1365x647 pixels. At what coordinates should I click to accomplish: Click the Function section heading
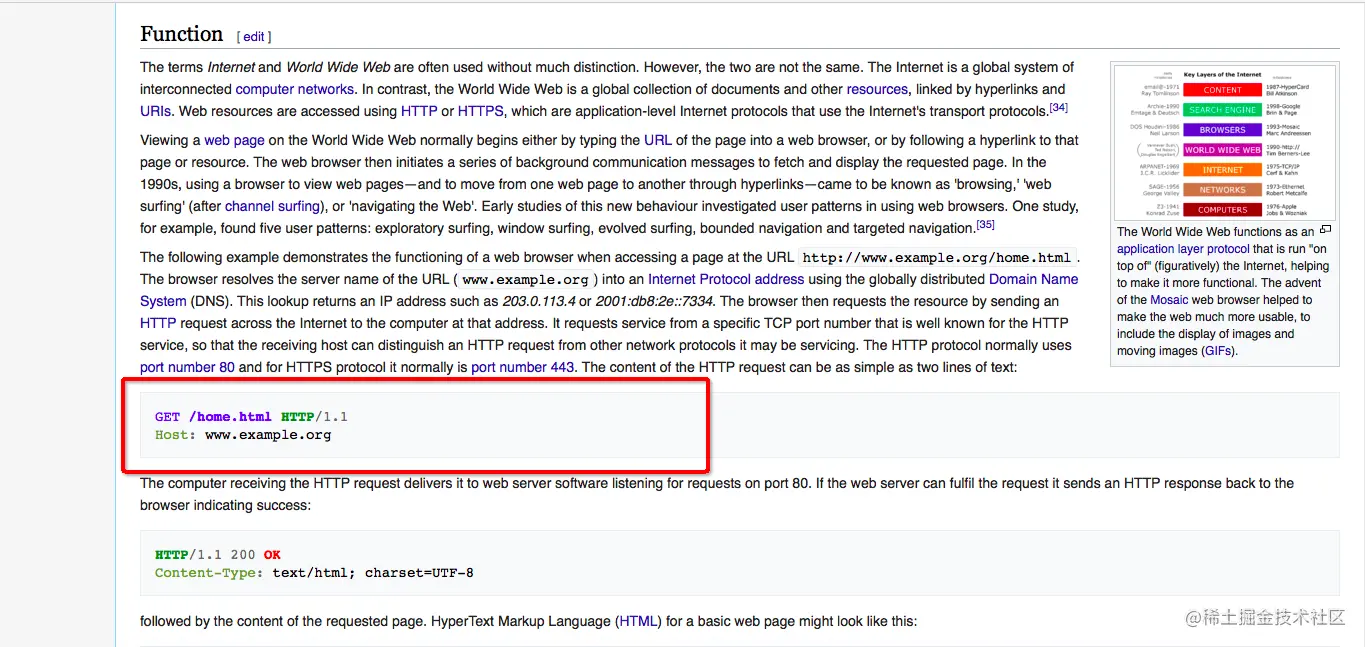181,34
